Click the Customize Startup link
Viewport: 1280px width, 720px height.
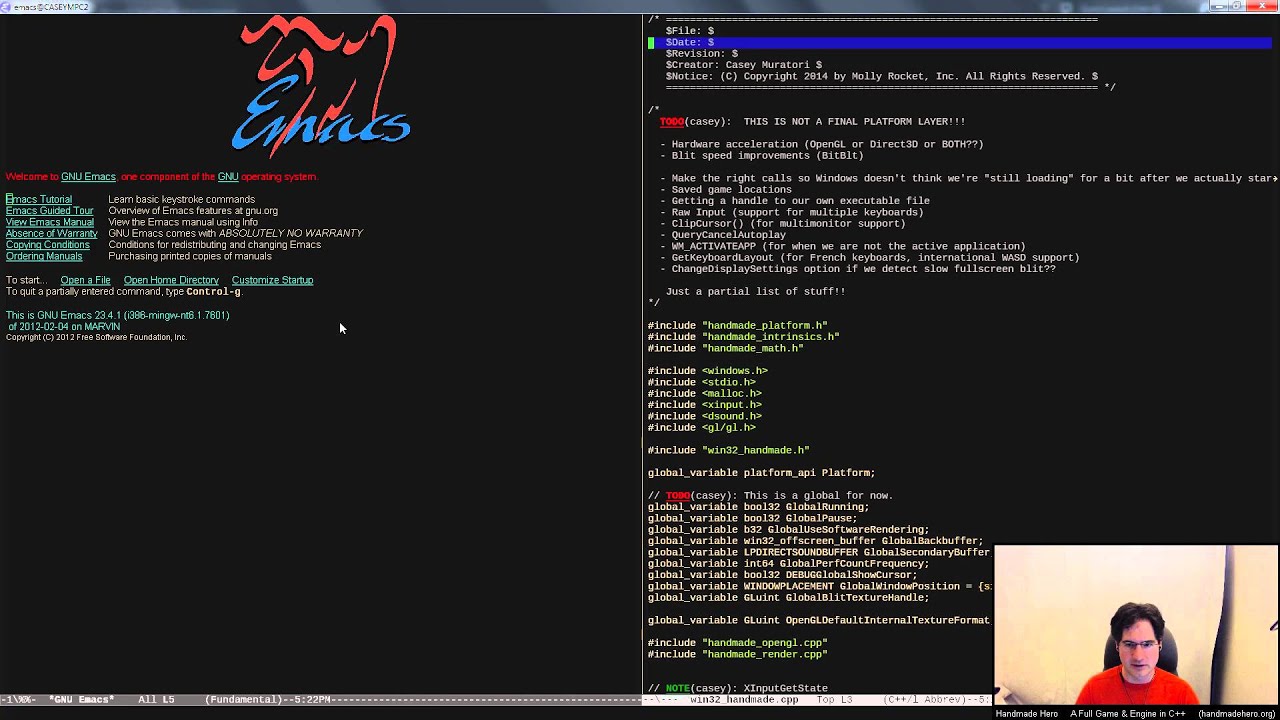click(272, 280)
